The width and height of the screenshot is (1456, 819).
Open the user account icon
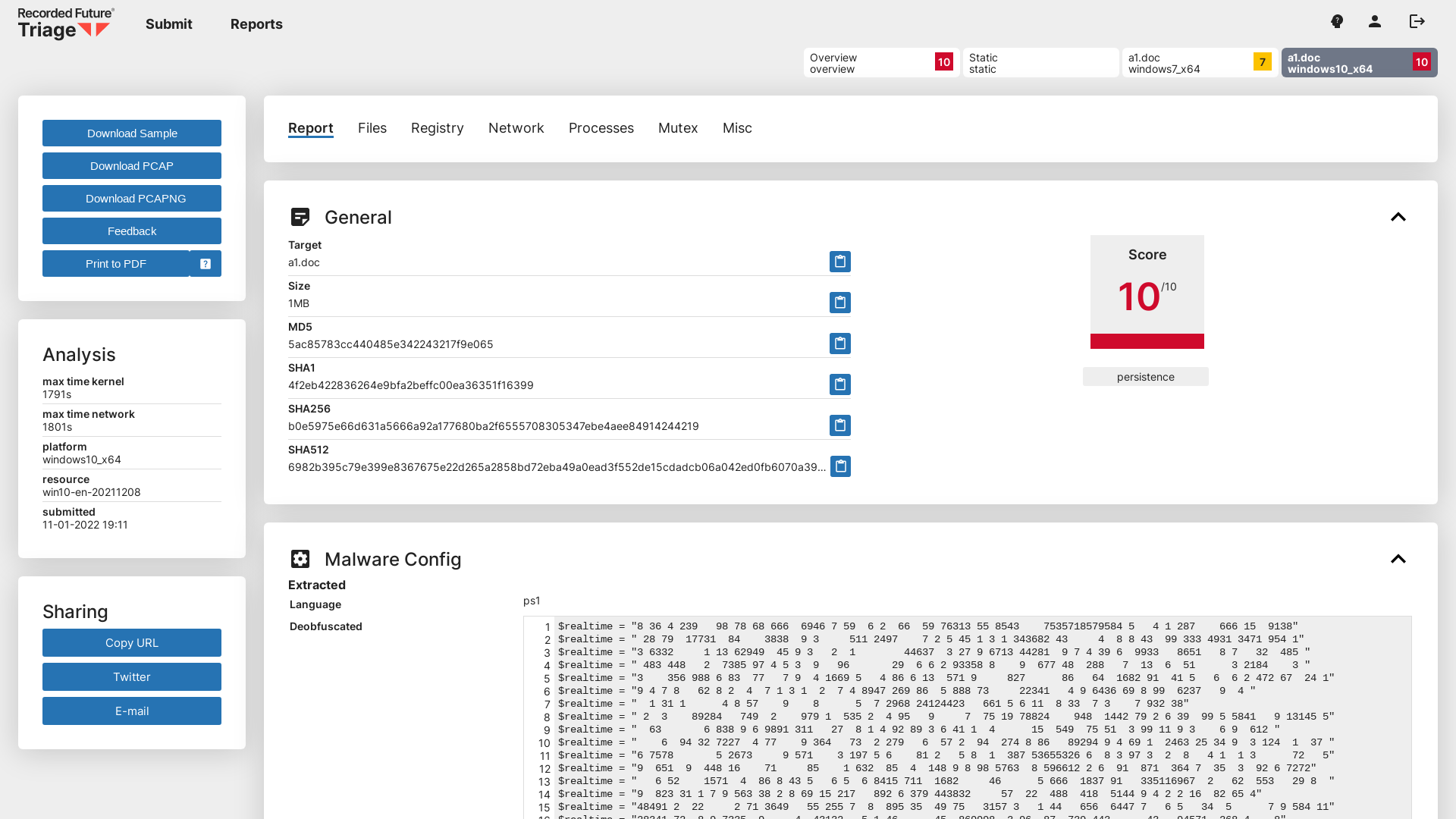pos(1375,21)
